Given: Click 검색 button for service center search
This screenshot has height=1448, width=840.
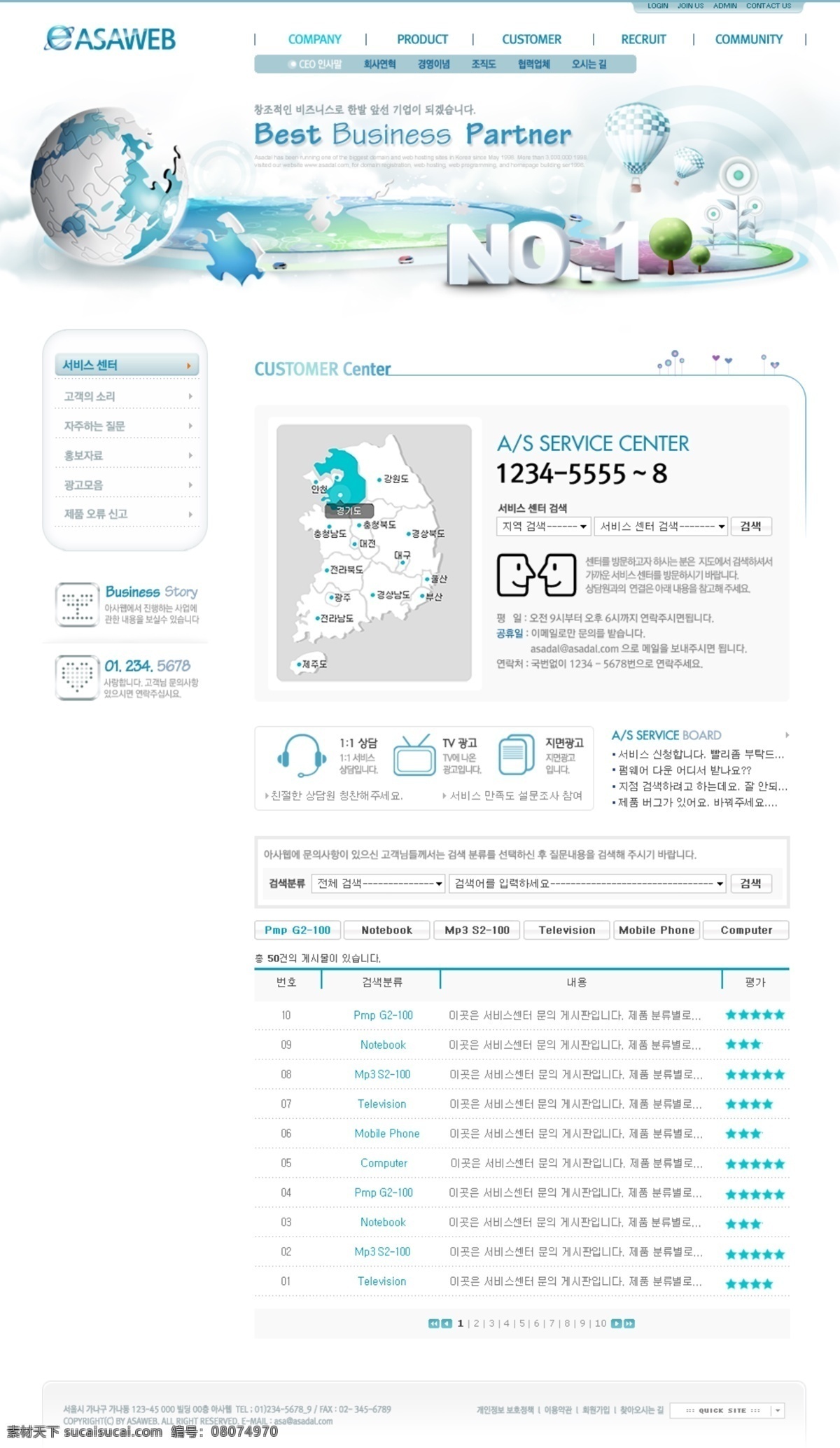Looking at the screenshot, I should coord(751,526).
